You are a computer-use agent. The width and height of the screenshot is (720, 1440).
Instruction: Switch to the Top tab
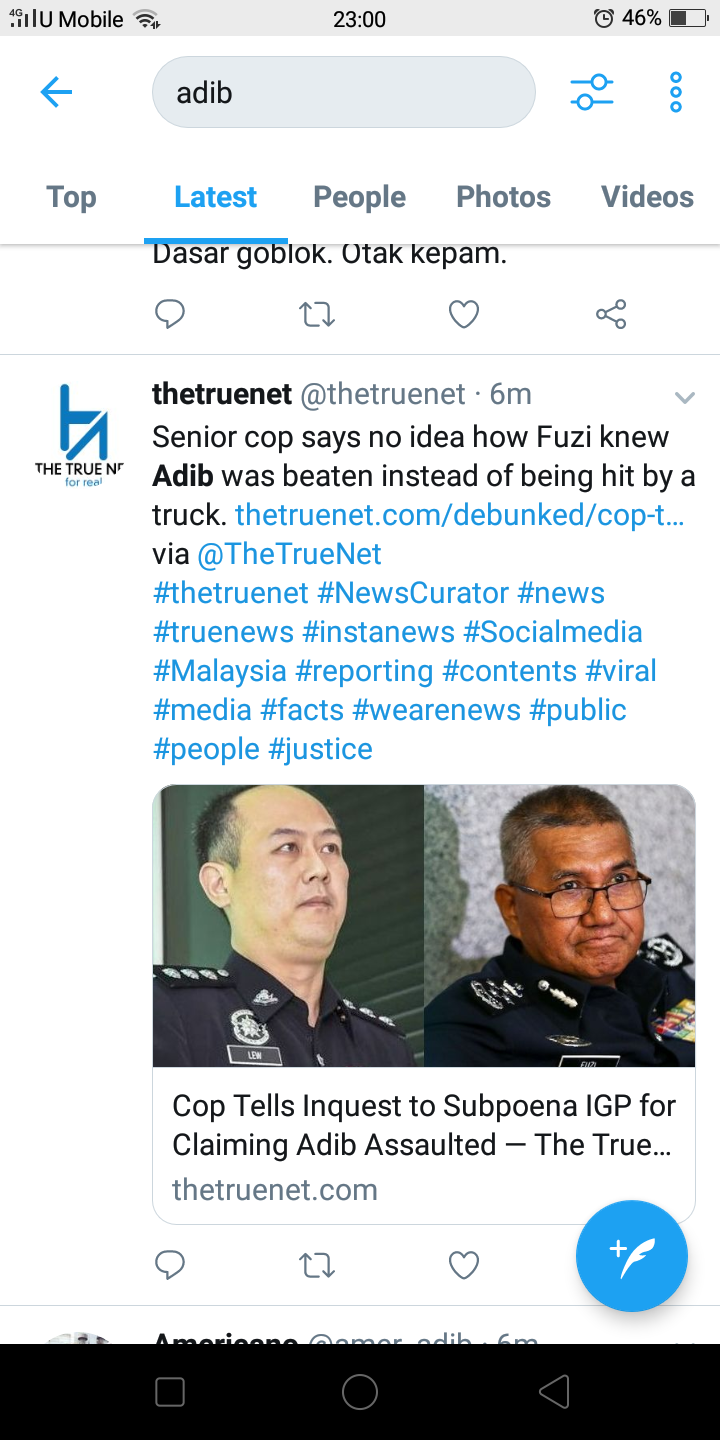[x=71, y=197]
